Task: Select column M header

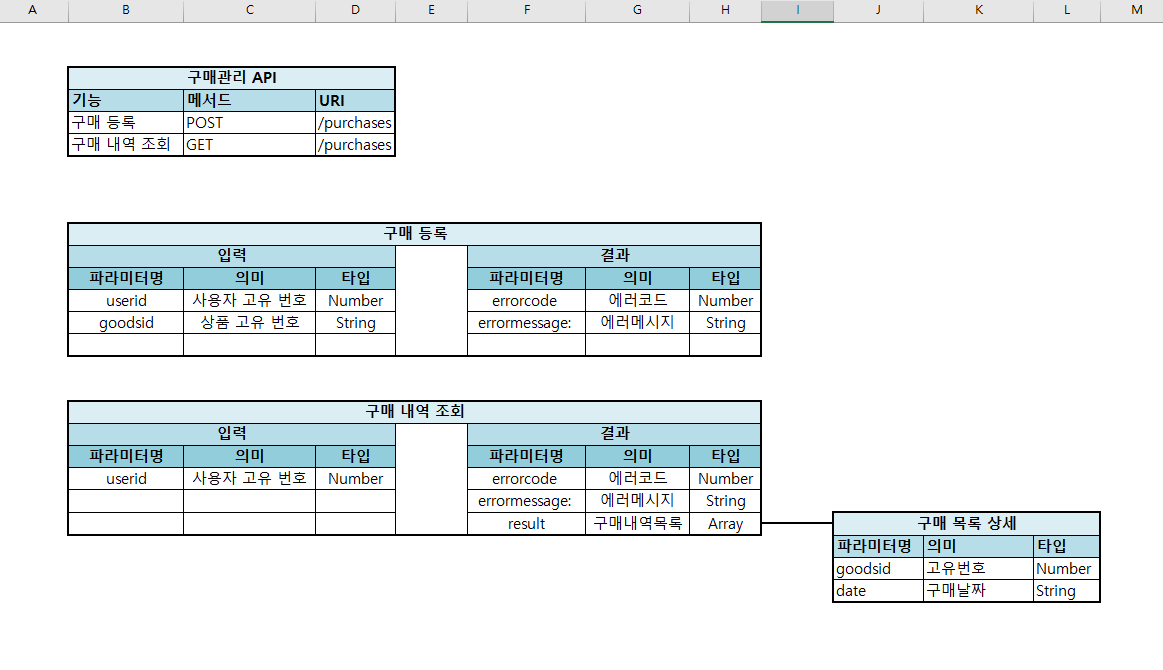Action: point(1132,10)
